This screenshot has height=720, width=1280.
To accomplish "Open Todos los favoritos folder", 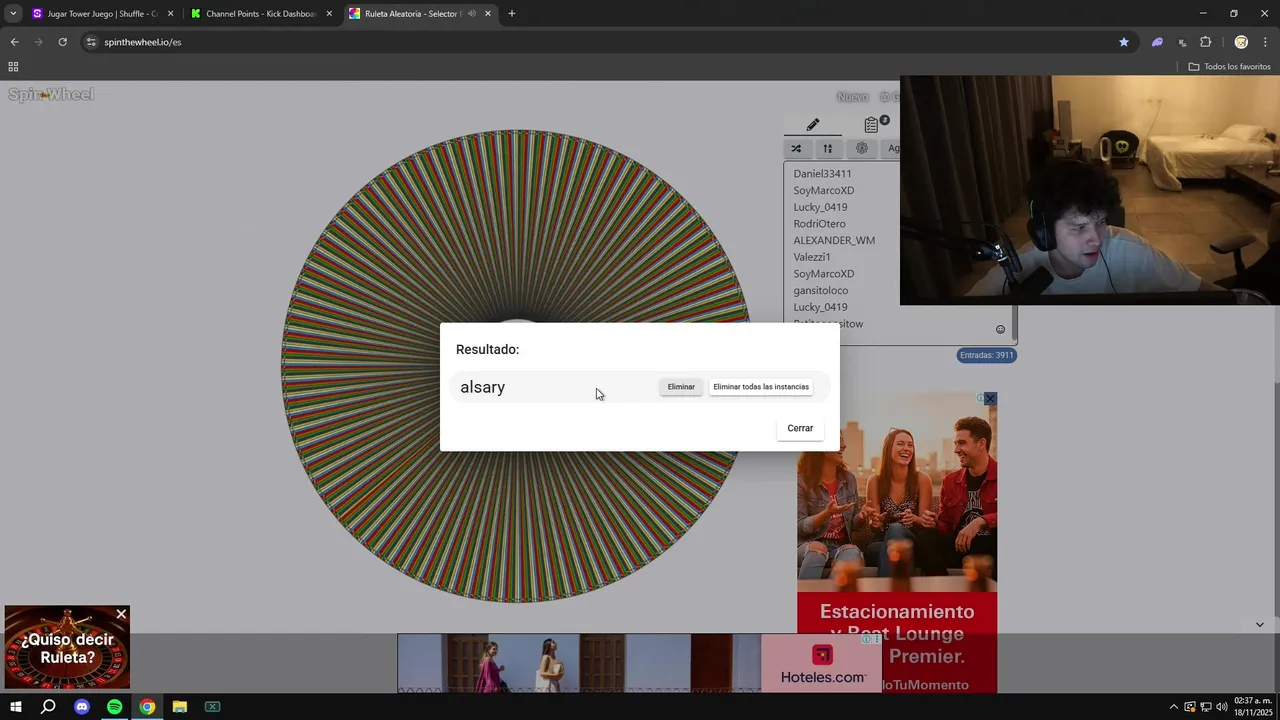I will (x=1229, y=67).
